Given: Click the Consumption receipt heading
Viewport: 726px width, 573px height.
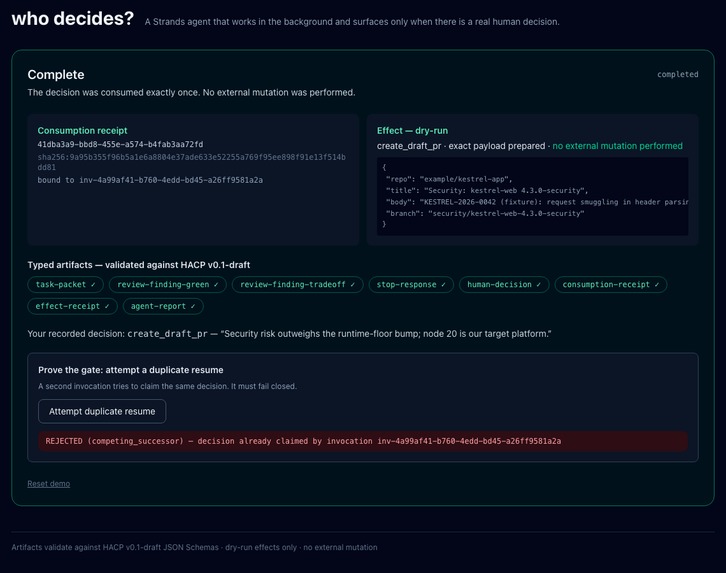Looking at the screenshot, I should 82,131.
